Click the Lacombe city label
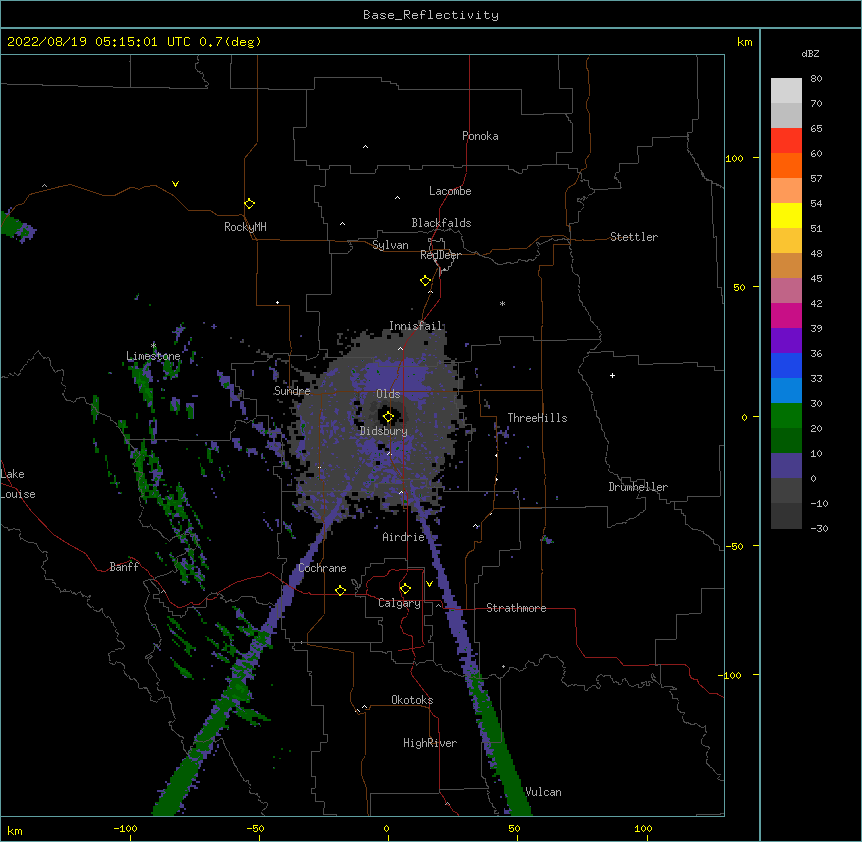The image size is (862, 842). coord(450,191)
